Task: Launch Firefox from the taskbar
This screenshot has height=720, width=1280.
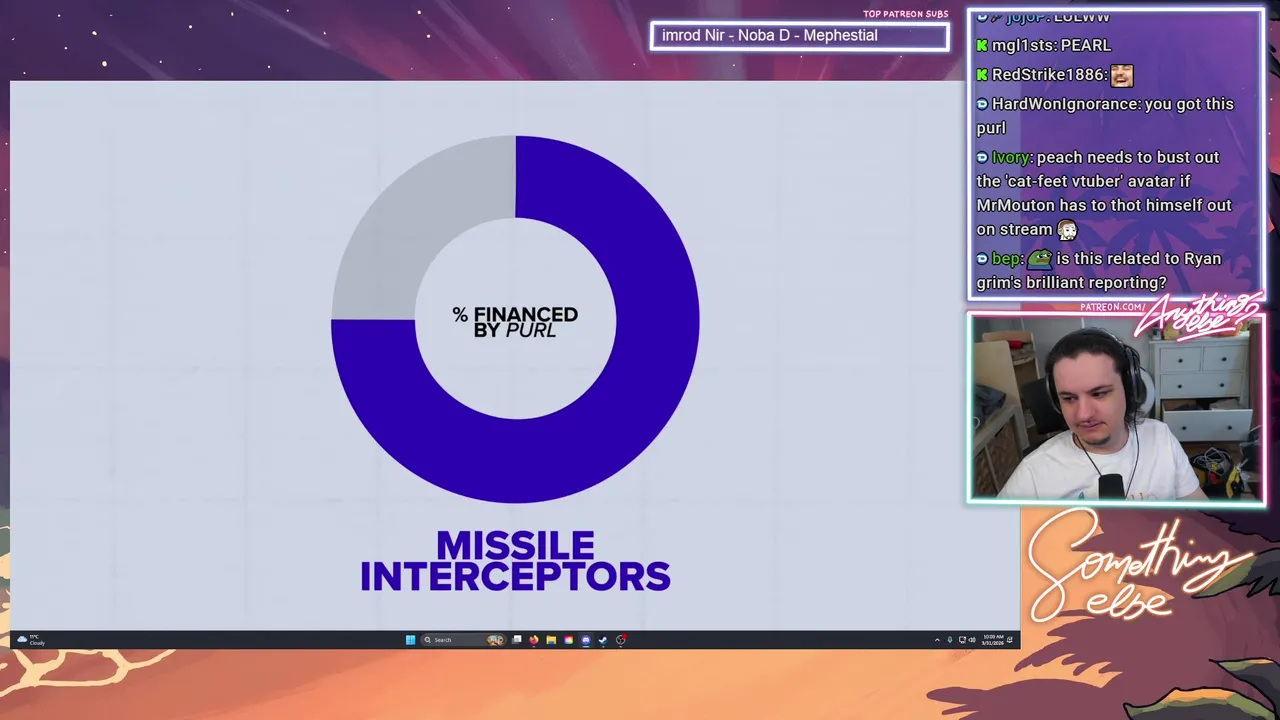Action: click(534, 640)
